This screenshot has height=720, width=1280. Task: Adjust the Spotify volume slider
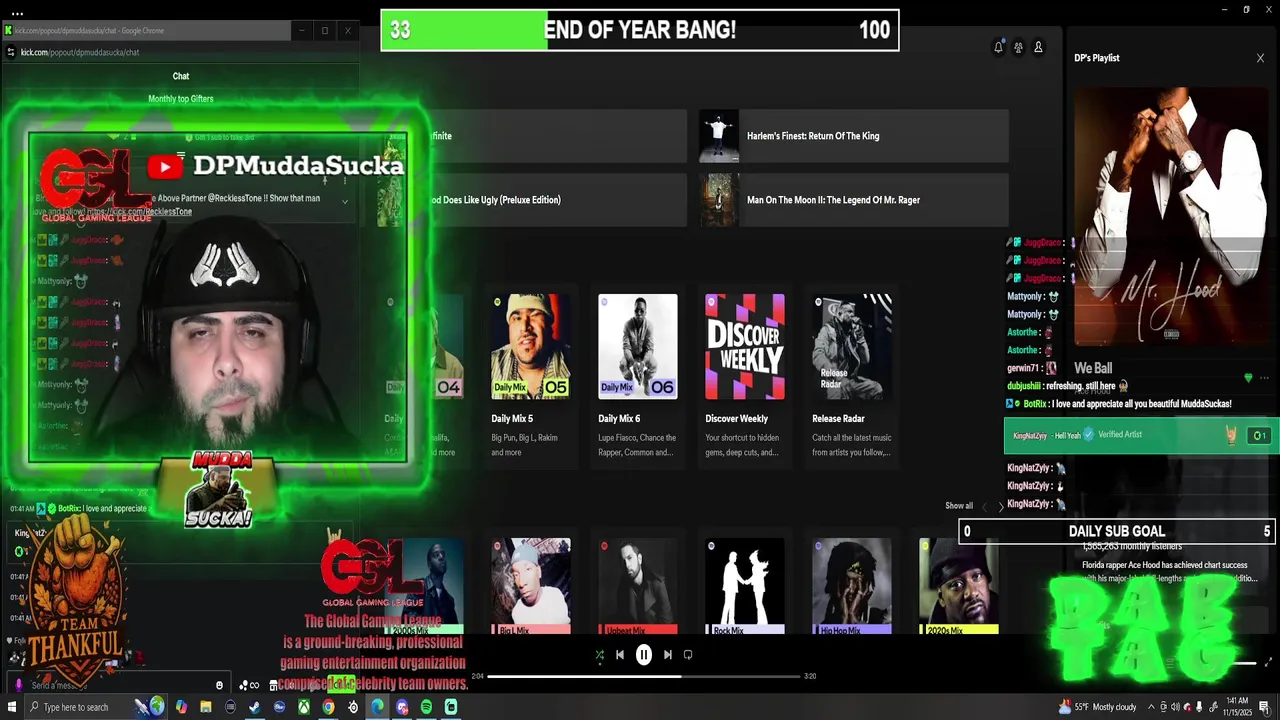1243,663
